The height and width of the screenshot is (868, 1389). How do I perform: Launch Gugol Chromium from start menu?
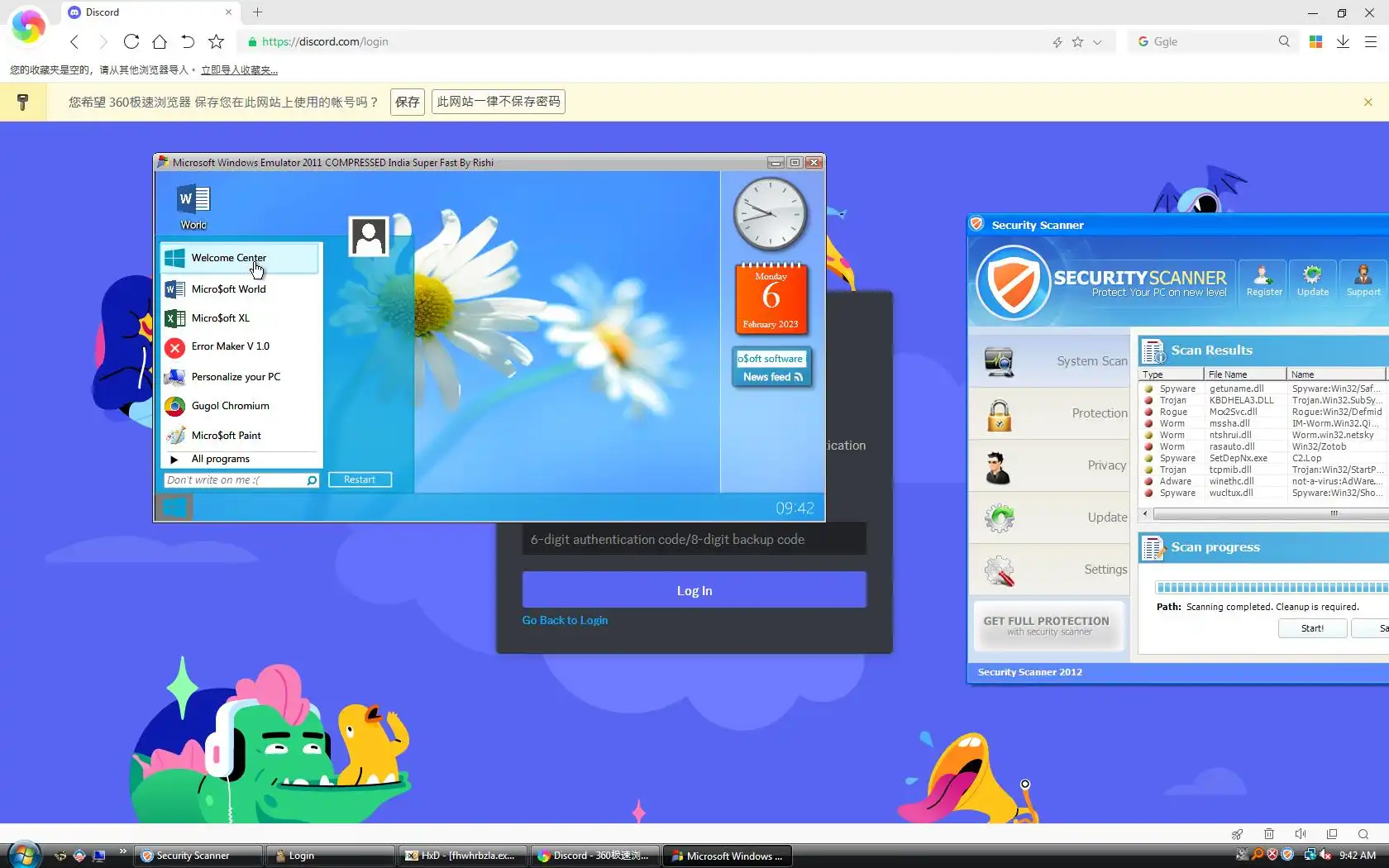coord(240,406)
